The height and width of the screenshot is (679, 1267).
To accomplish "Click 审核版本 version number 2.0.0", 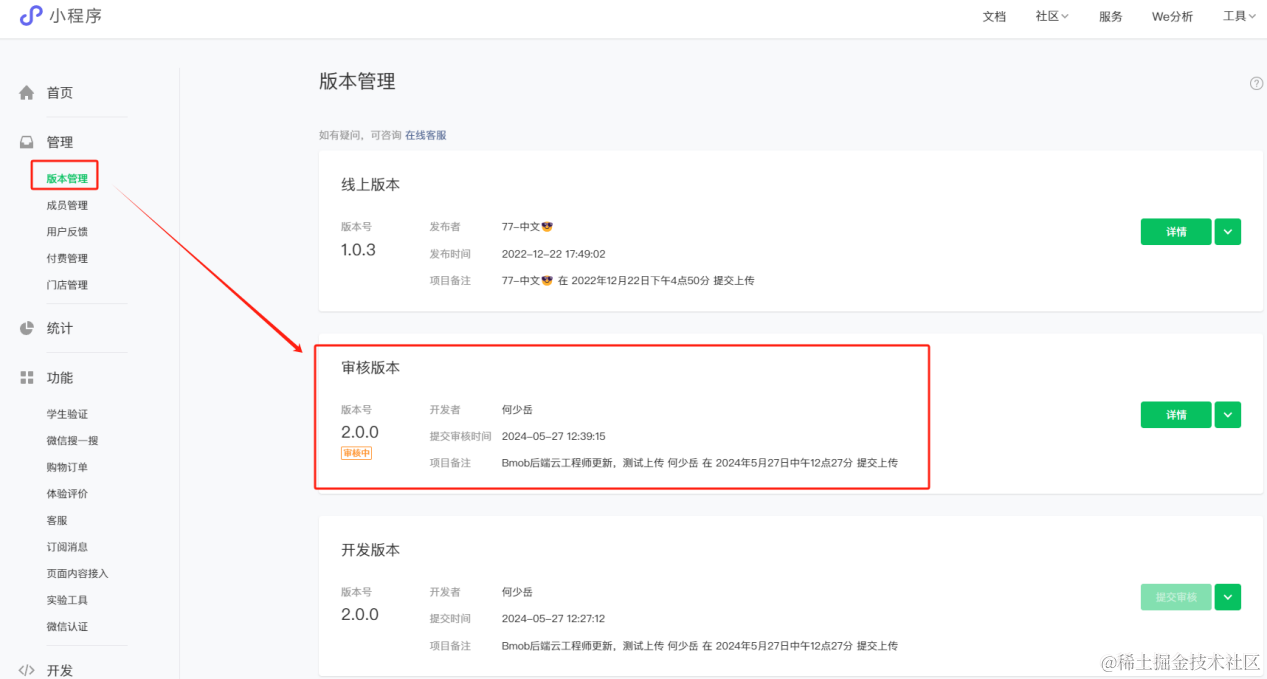I will click(360, 432).
